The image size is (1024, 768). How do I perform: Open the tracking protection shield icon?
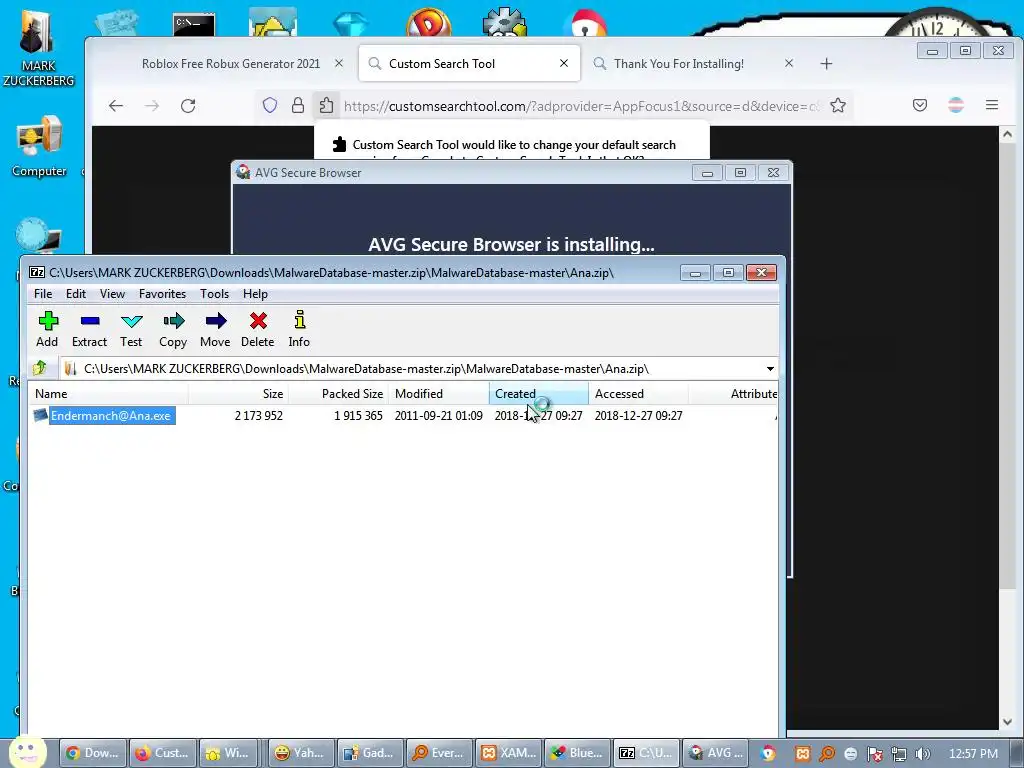pyautogui.click(x=270, y=105)
